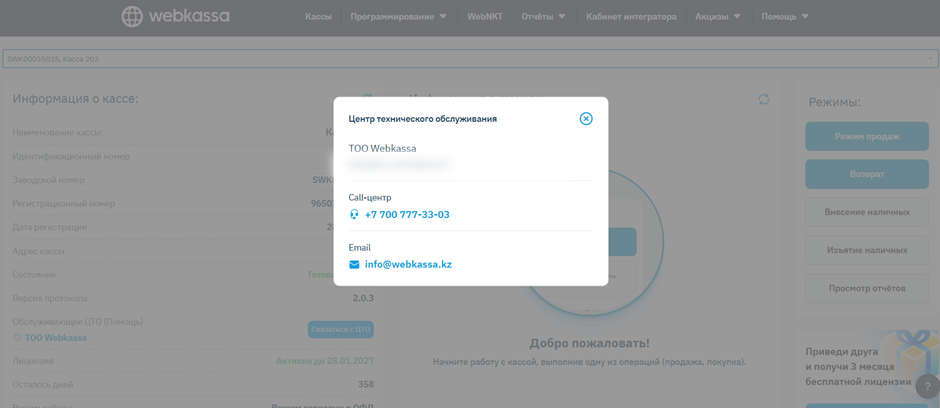Select the Центр технического обслуживания dialog title

click(423, 119)
